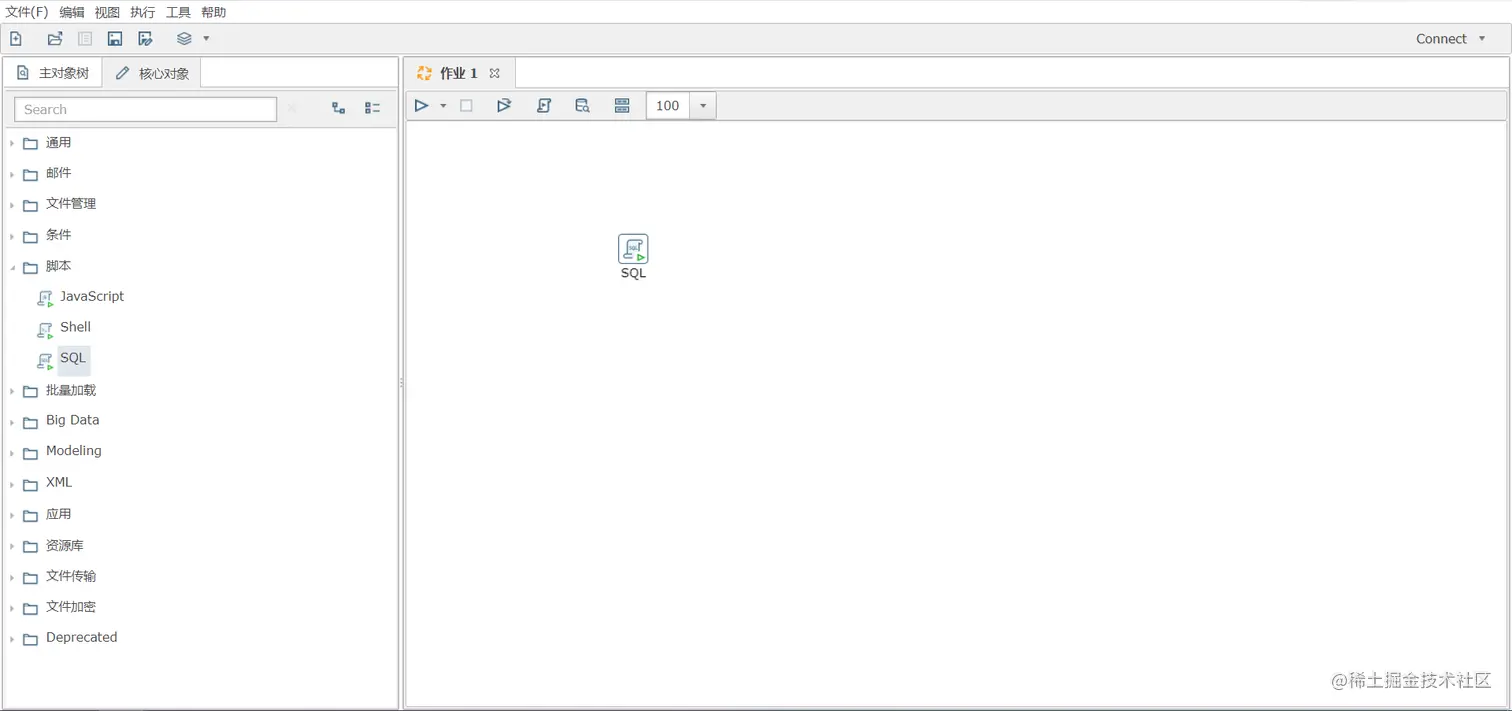The height and width of the screenshot is (711, 1512).
Task: Click the Search input field
Action: point(146,109)
